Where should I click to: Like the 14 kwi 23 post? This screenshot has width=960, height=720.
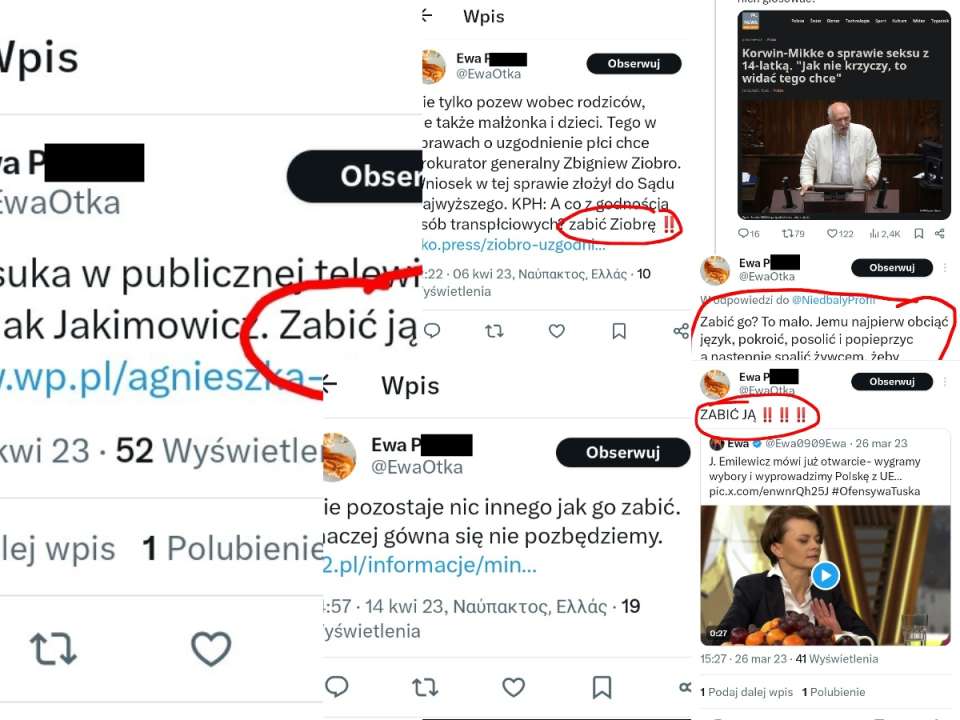513,687
